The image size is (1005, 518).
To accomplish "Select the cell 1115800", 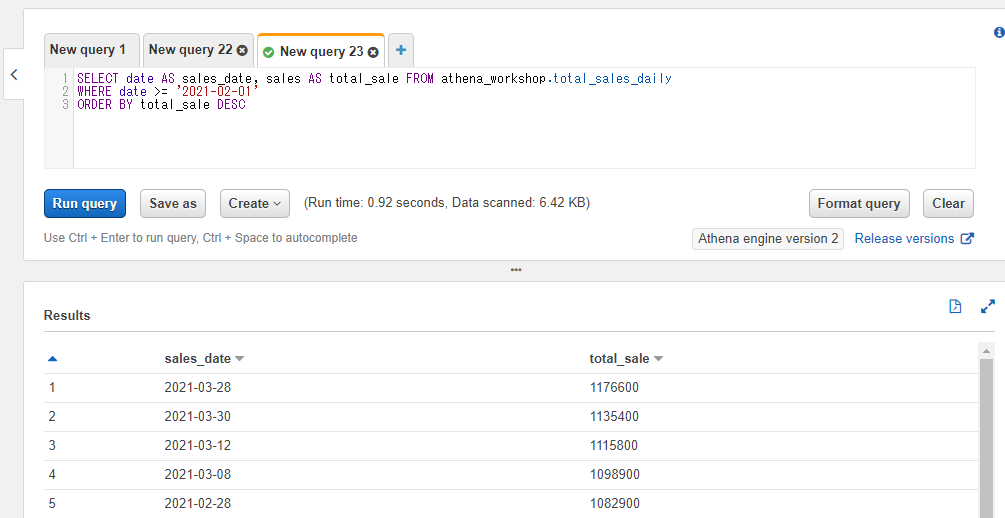I will pyautogui.click(x=613, y=446).
